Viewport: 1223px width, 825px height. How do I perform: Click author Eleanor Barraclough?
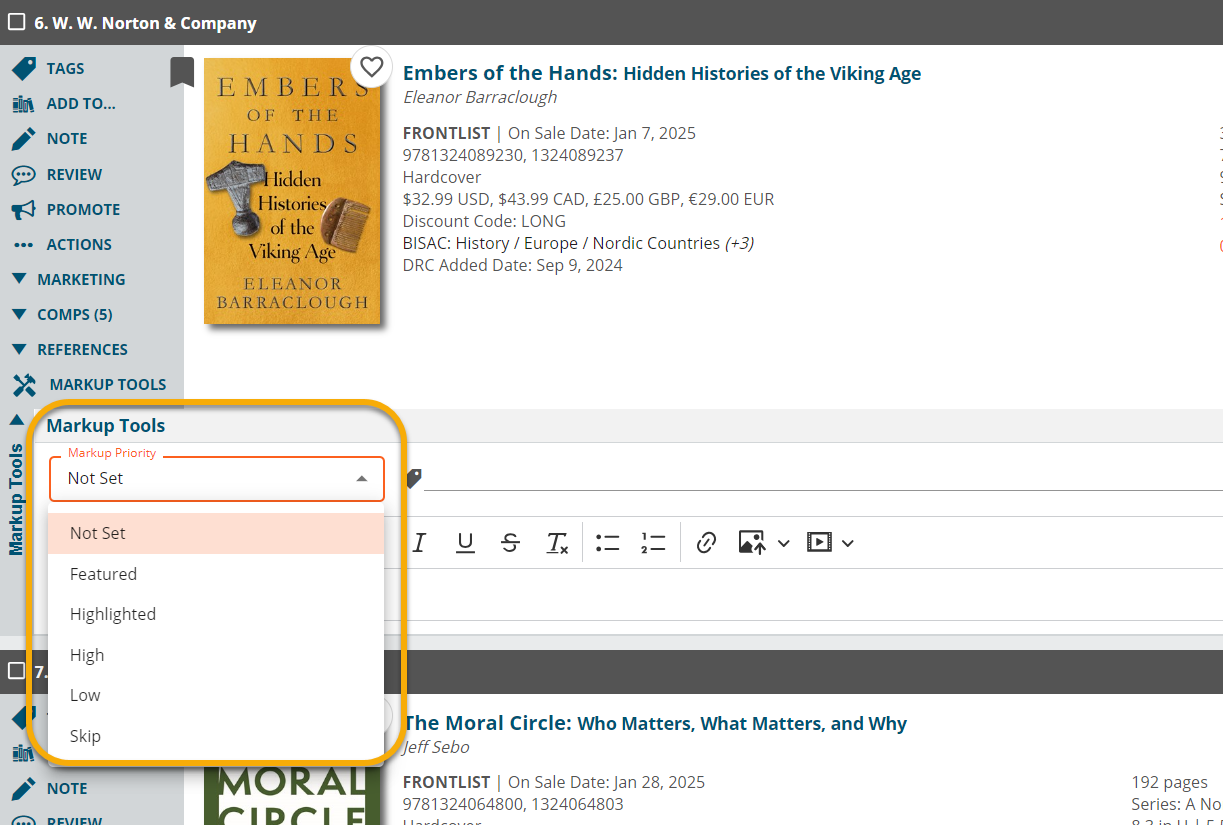(x=480, y=97)
